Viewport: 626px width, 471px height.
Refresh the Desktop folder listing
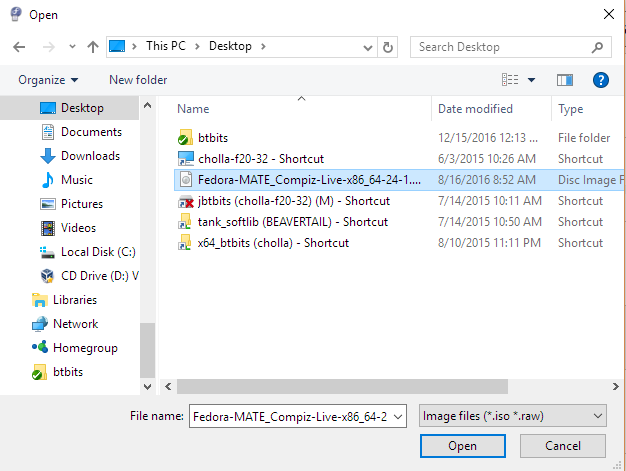[387, 47]
